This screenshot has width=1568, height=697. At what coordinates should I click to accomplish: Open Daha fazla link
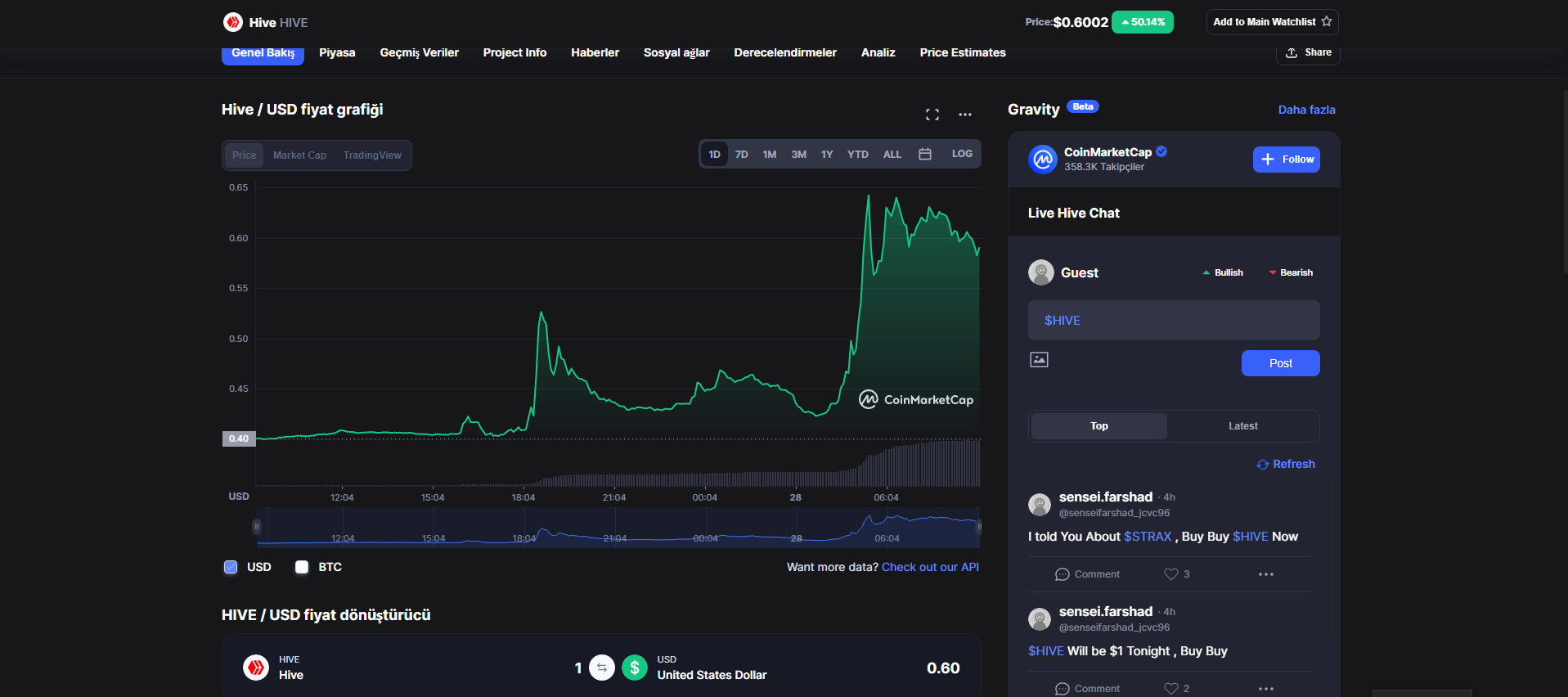point(1307,110)
